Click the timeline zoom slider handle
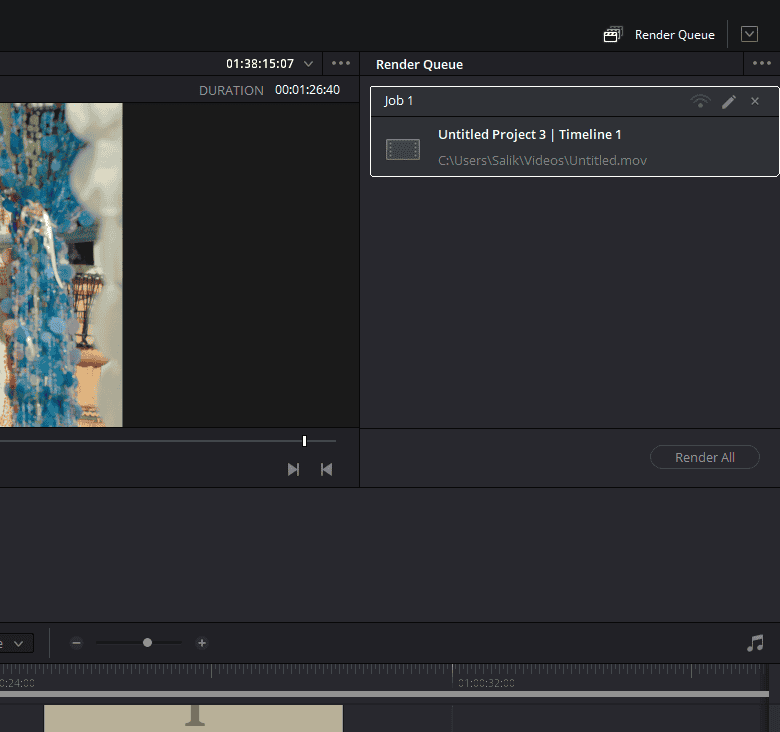The image size is (780, 732). [x=147, y=643]
